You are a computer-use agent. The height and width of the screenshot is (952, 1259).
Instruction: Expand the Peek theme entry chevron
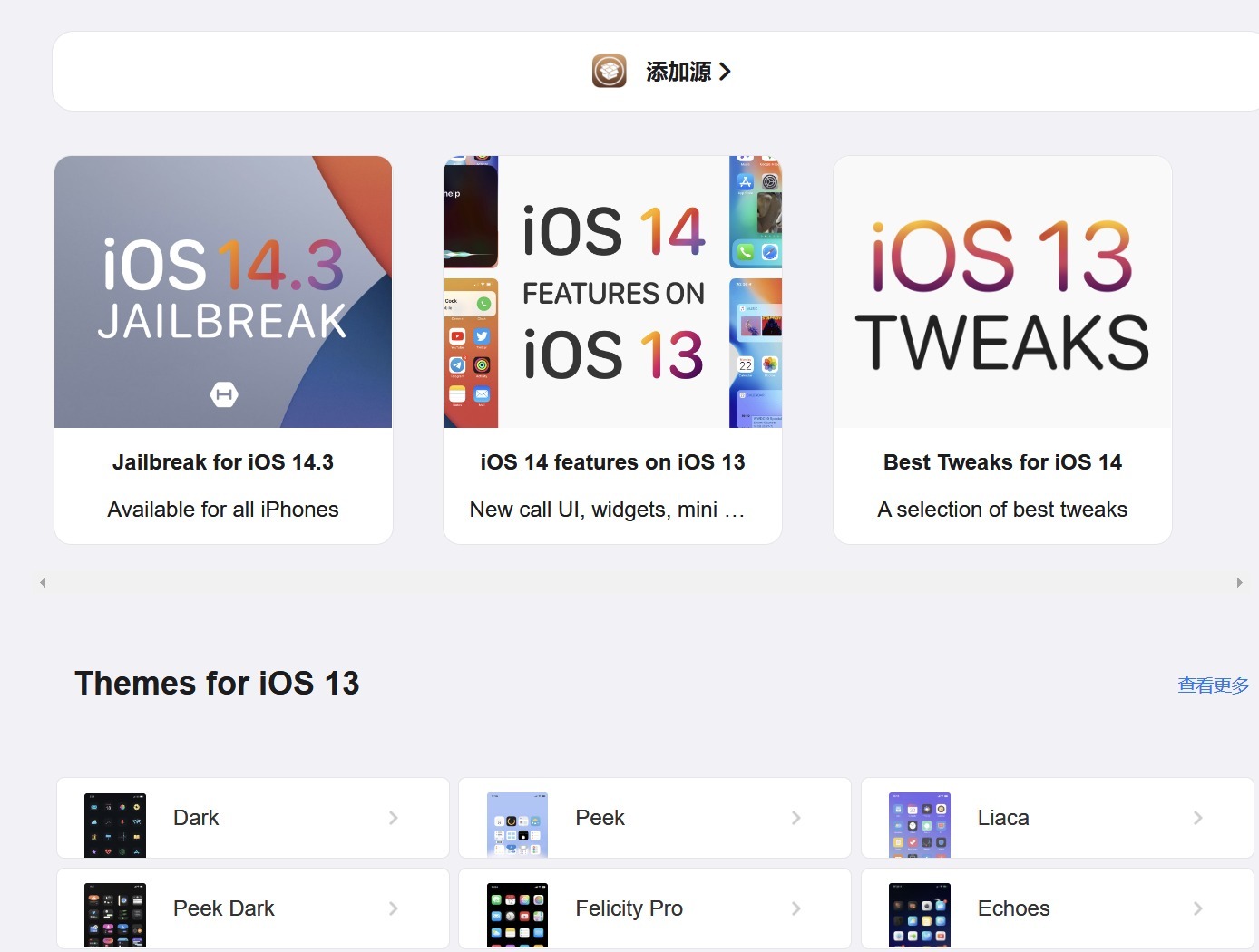pyautogui.click(x=796, y=817)
